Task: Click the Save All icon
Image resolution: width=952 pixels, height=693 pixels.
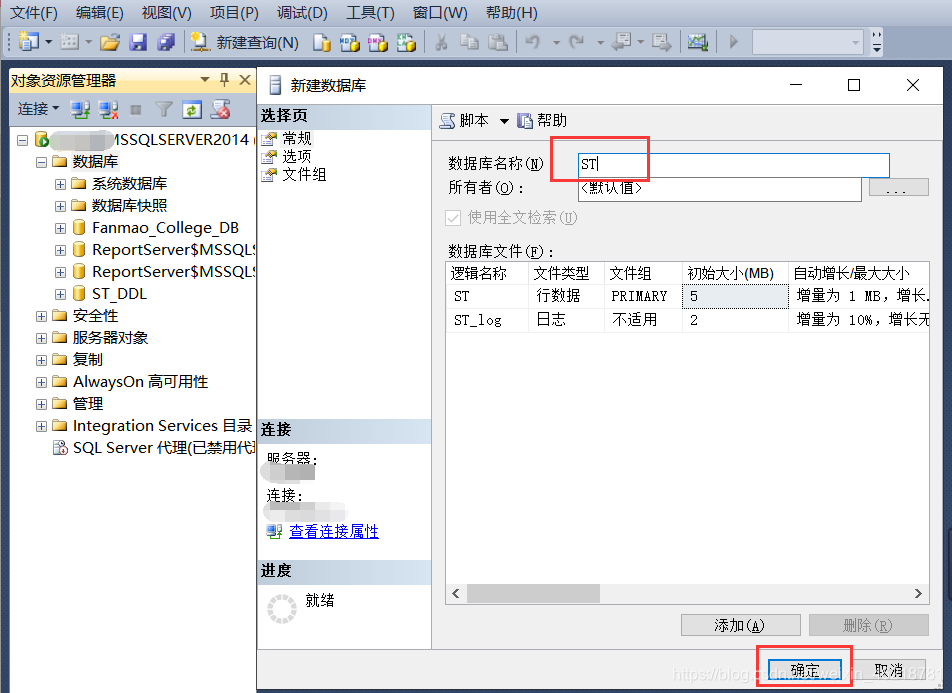Action: pyautogui.click(x=166, y=42)
